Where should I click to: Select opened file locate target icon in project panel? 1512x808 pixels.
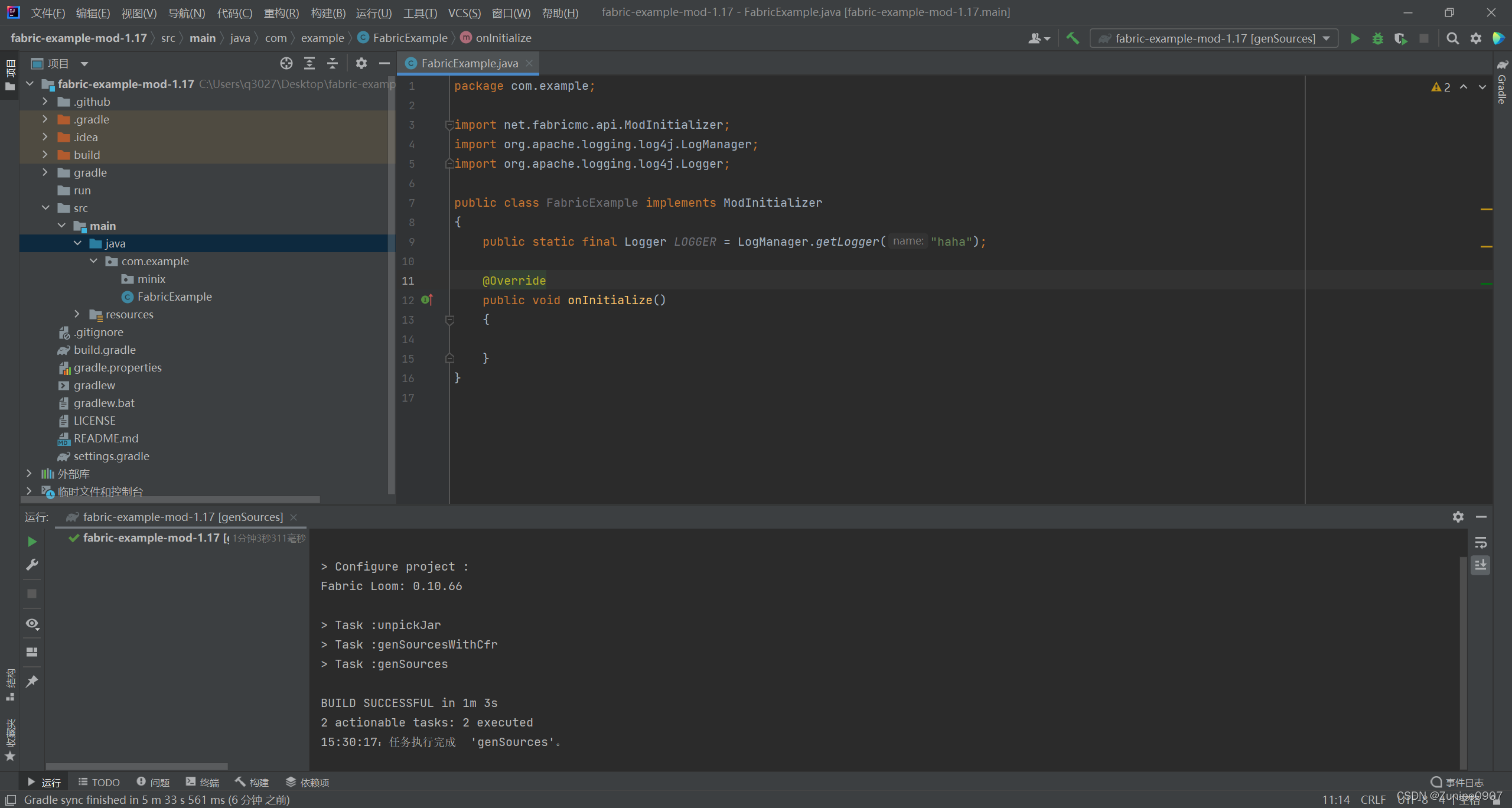pyautogui.click(x=286, y=63)
